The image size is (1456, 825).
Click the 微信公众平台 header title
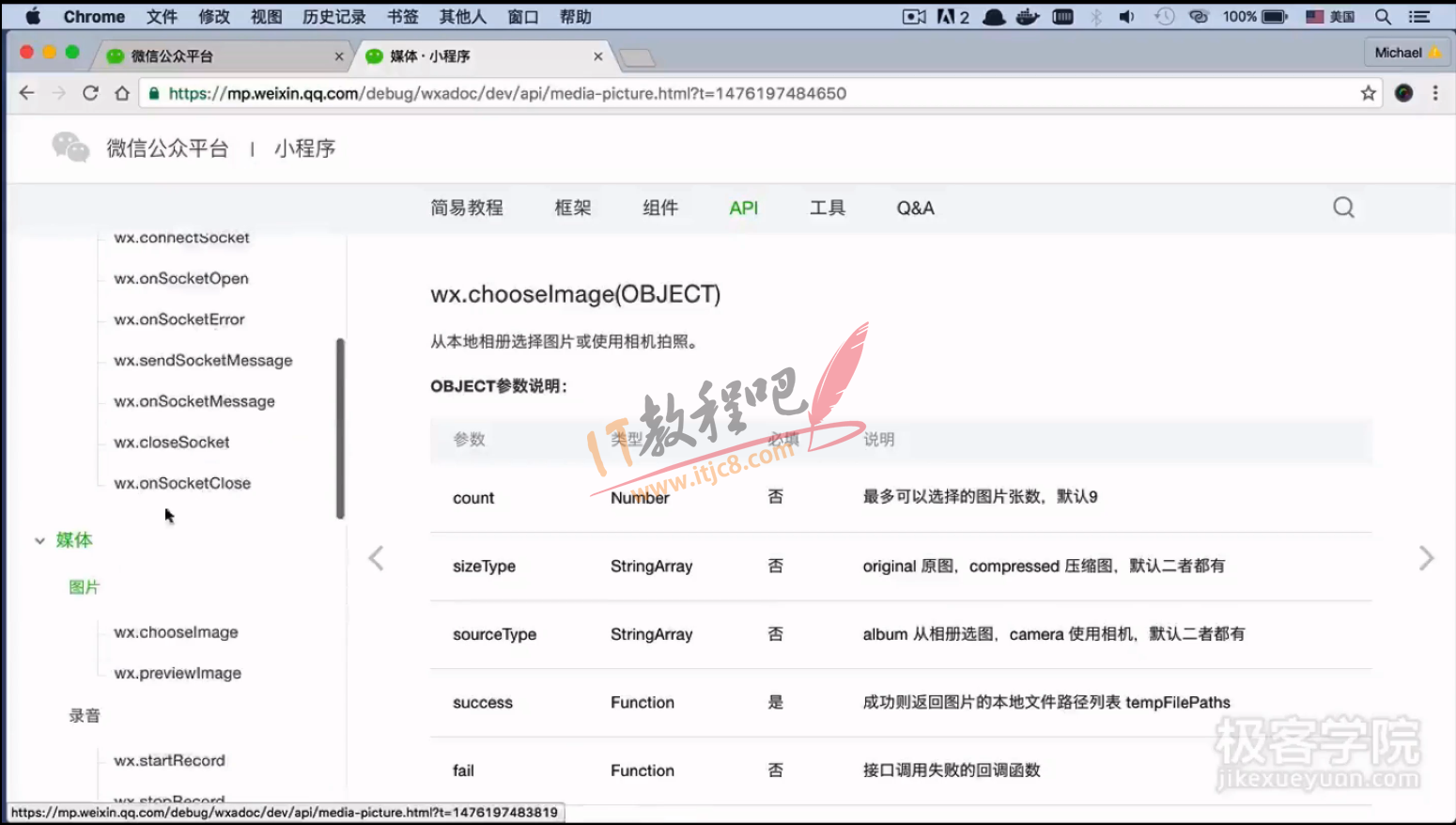pyautogui.click(x=167, y=148)
